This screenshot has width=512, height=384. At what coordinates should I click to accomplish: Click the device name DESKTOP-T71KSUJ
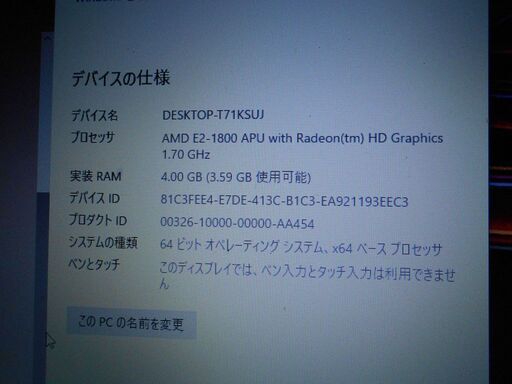tap(213, 115)
